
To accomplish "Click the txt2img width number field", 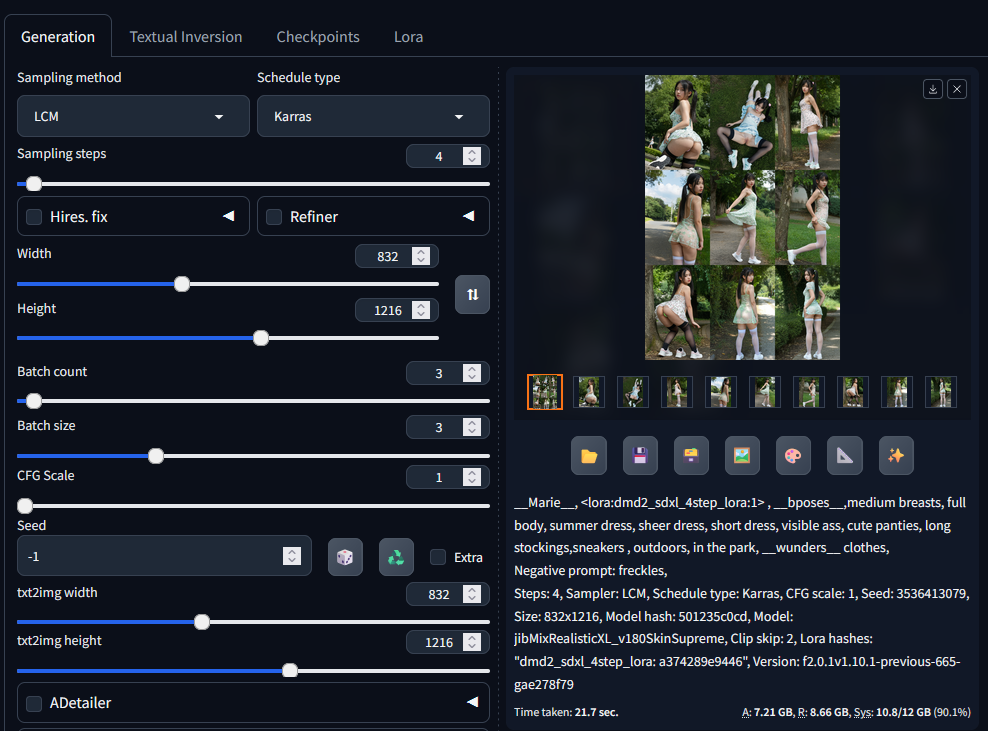I will tap(447, 594).
